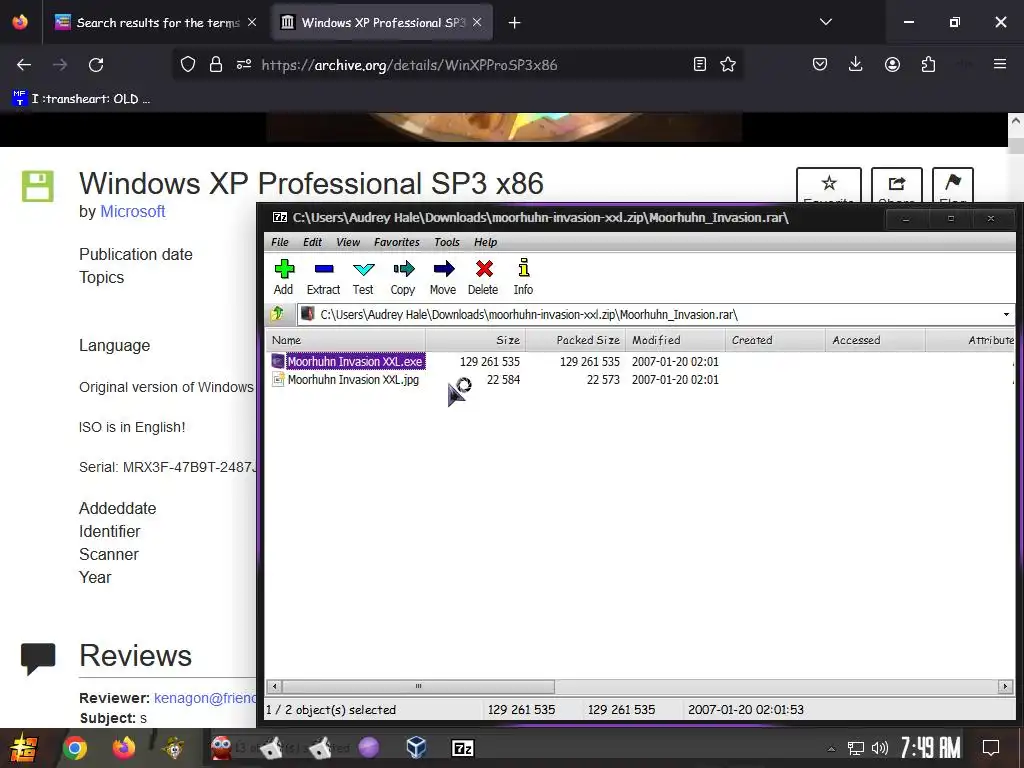Click the Save to Pocket icon

pos(820,65)
